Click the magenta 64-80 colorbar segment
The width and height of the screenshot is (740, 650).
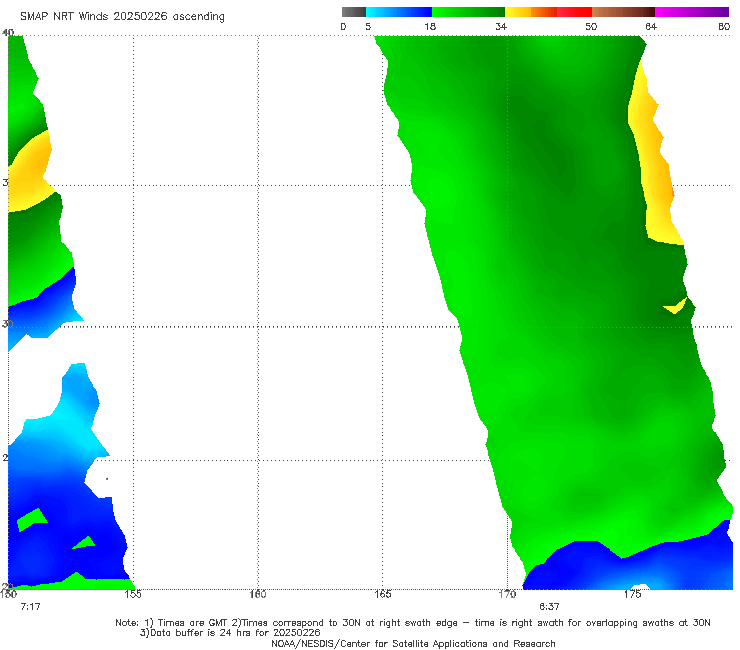(692, 12)
